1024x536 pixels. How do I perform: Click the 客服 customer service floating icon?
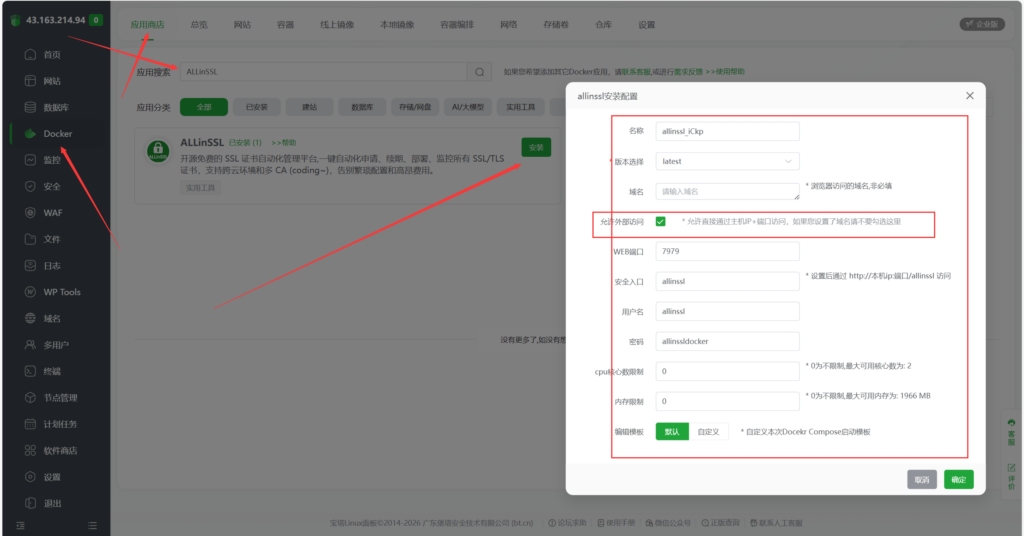pos(1011,432)
